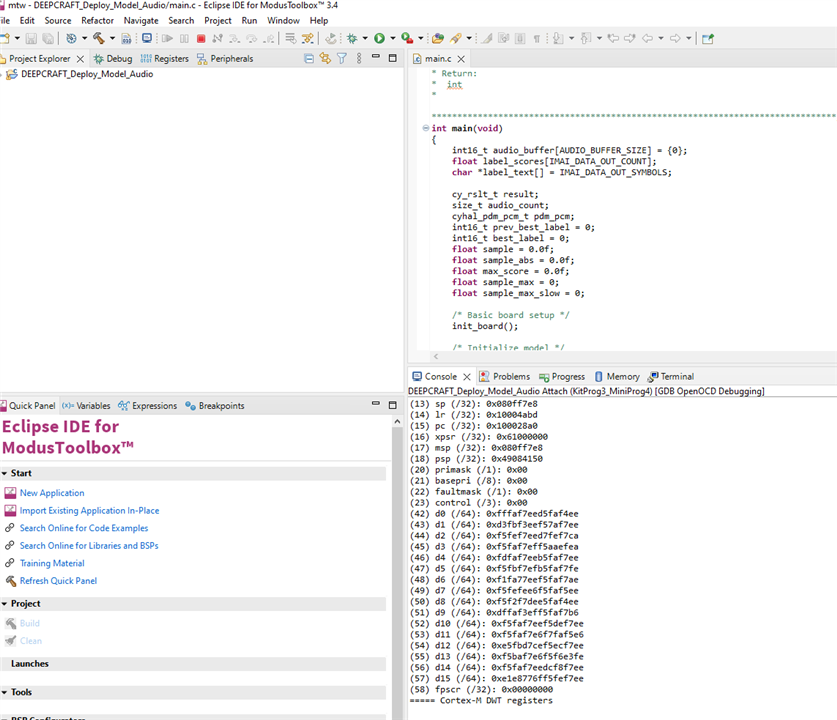Switch to the Expressions tab

click(x=148, y=406)
